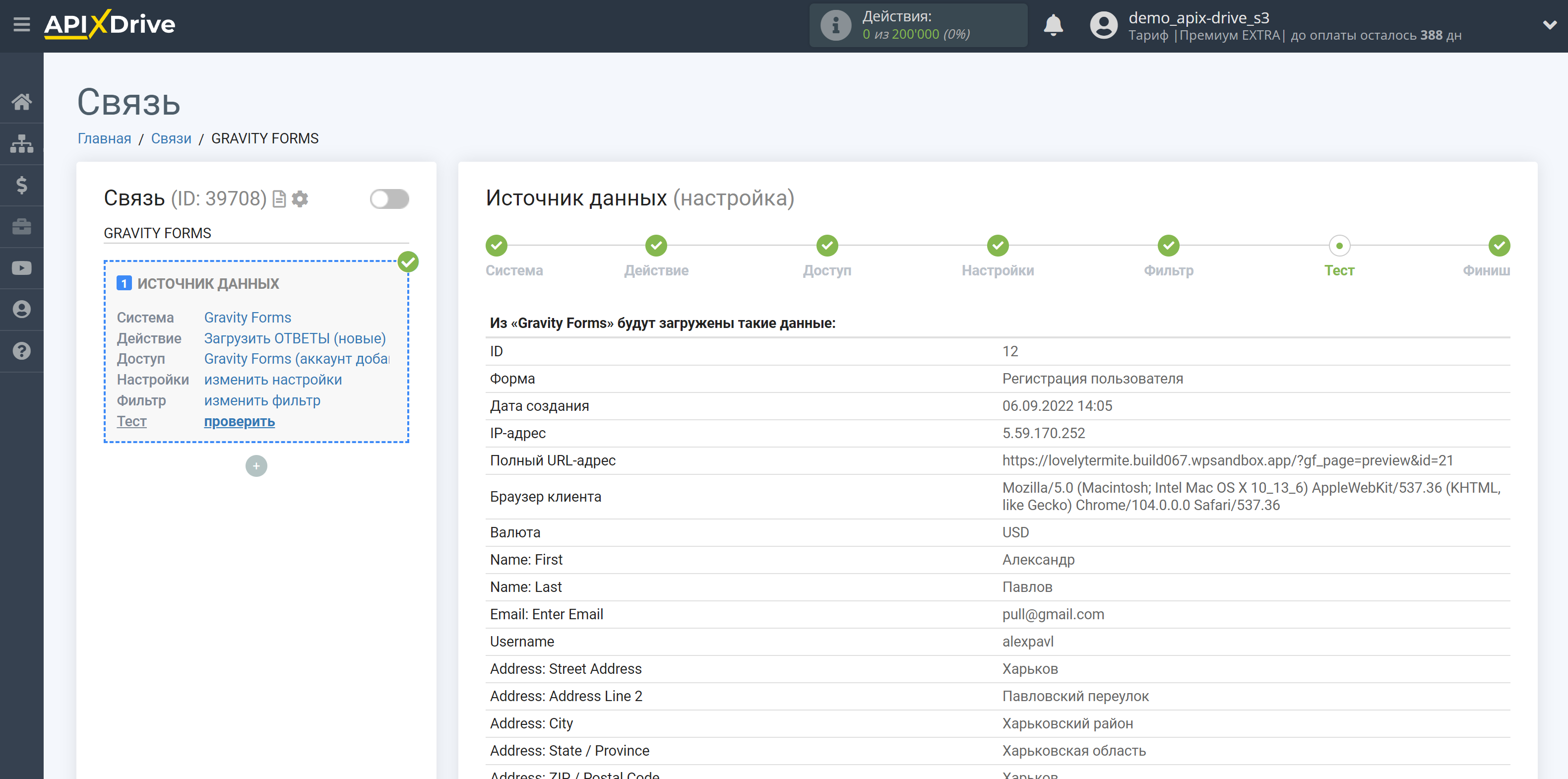The height and width of the screenshot is (779, 1568).
Task: Click the full URL value lovelytermite link text
Action: point(1228,460)
